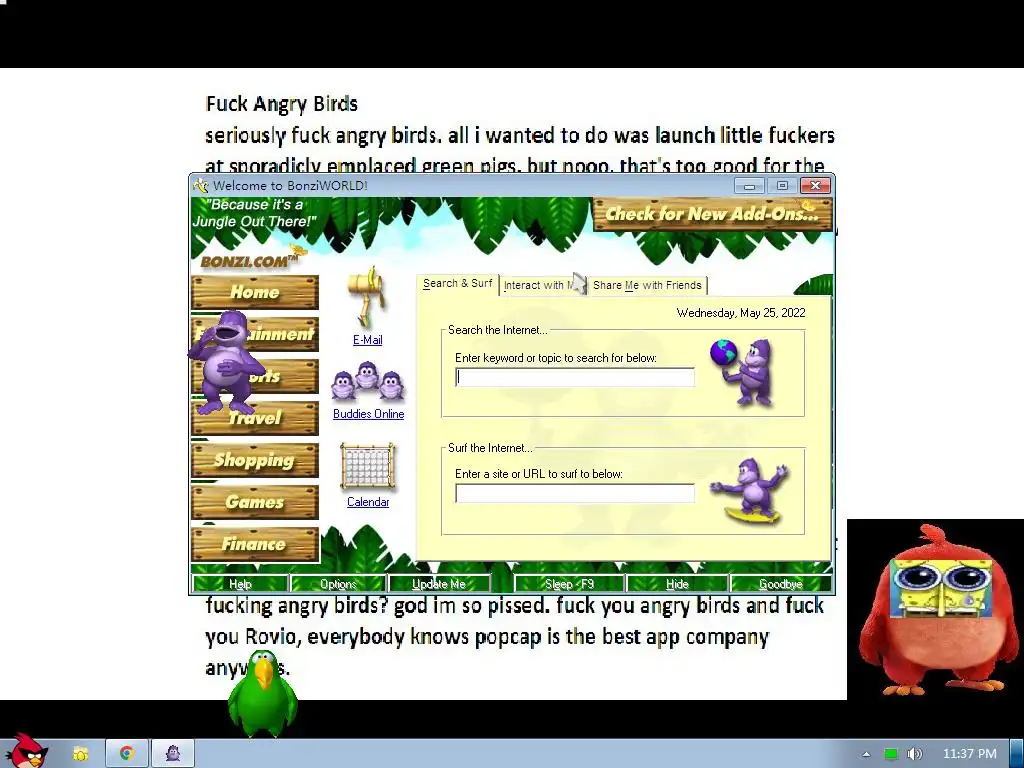1024x768 pixels.
Task: Close the BonziWORLD window
Action: (x=815, y=186)
